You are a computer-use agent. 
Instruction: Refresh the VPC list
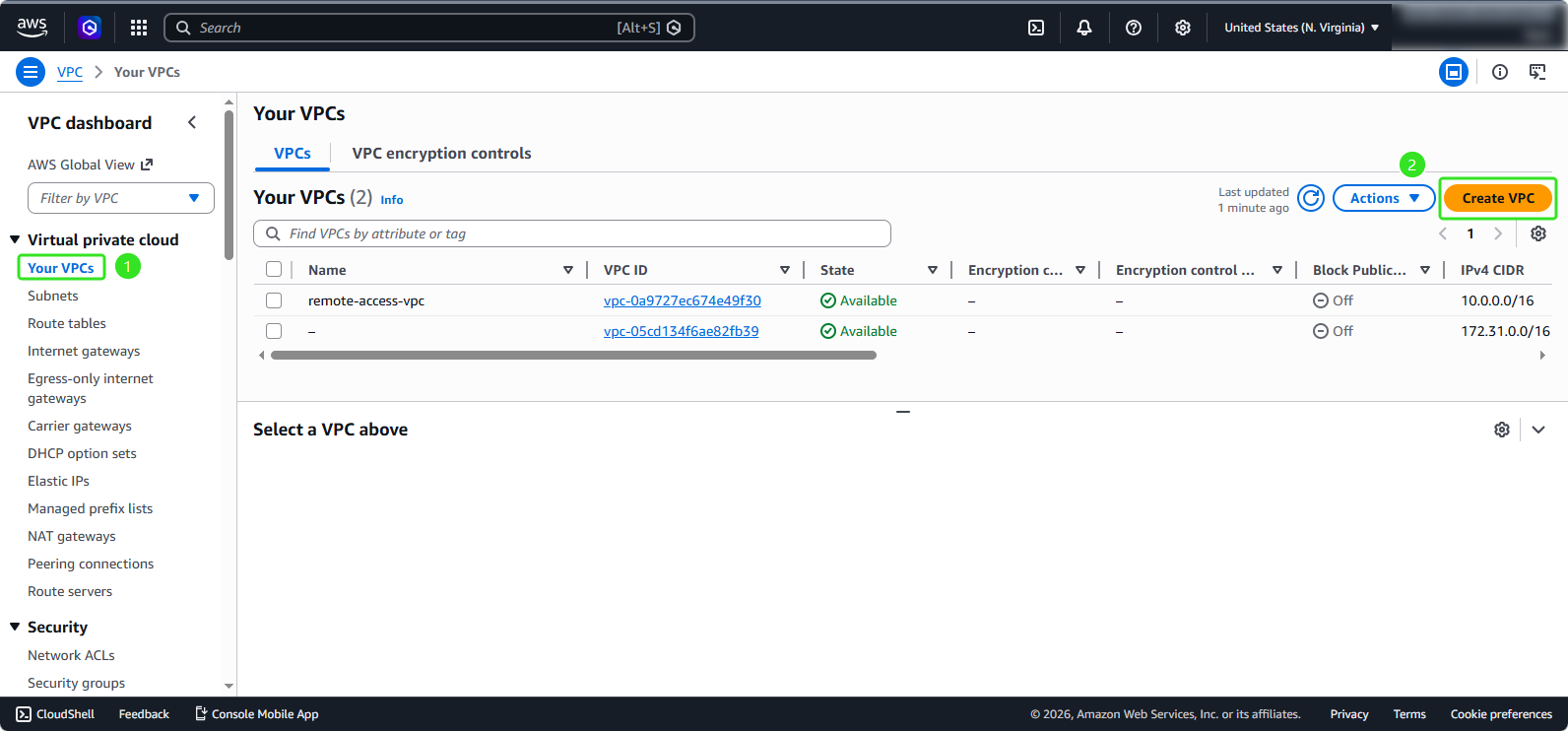click(x=1311, y=198)
